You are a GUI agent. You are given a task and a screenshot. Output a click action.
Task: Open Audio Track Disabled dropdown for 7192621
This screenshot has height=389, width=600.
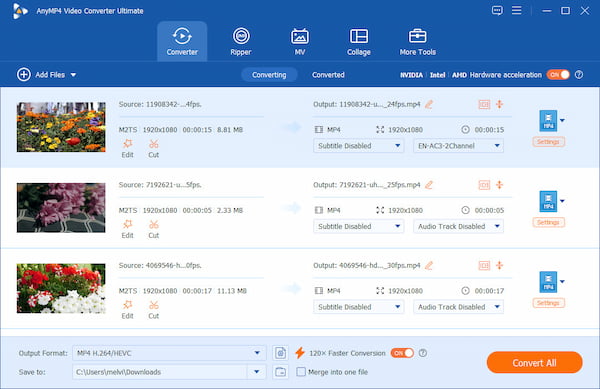click(x=458, y=226)
